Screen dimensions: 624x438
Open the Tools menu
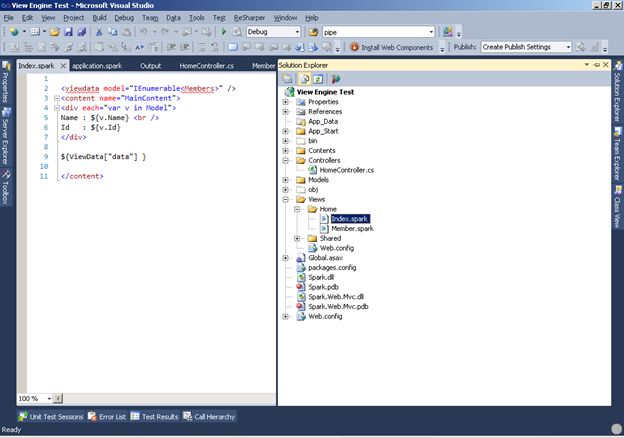(x=197, y=18)
